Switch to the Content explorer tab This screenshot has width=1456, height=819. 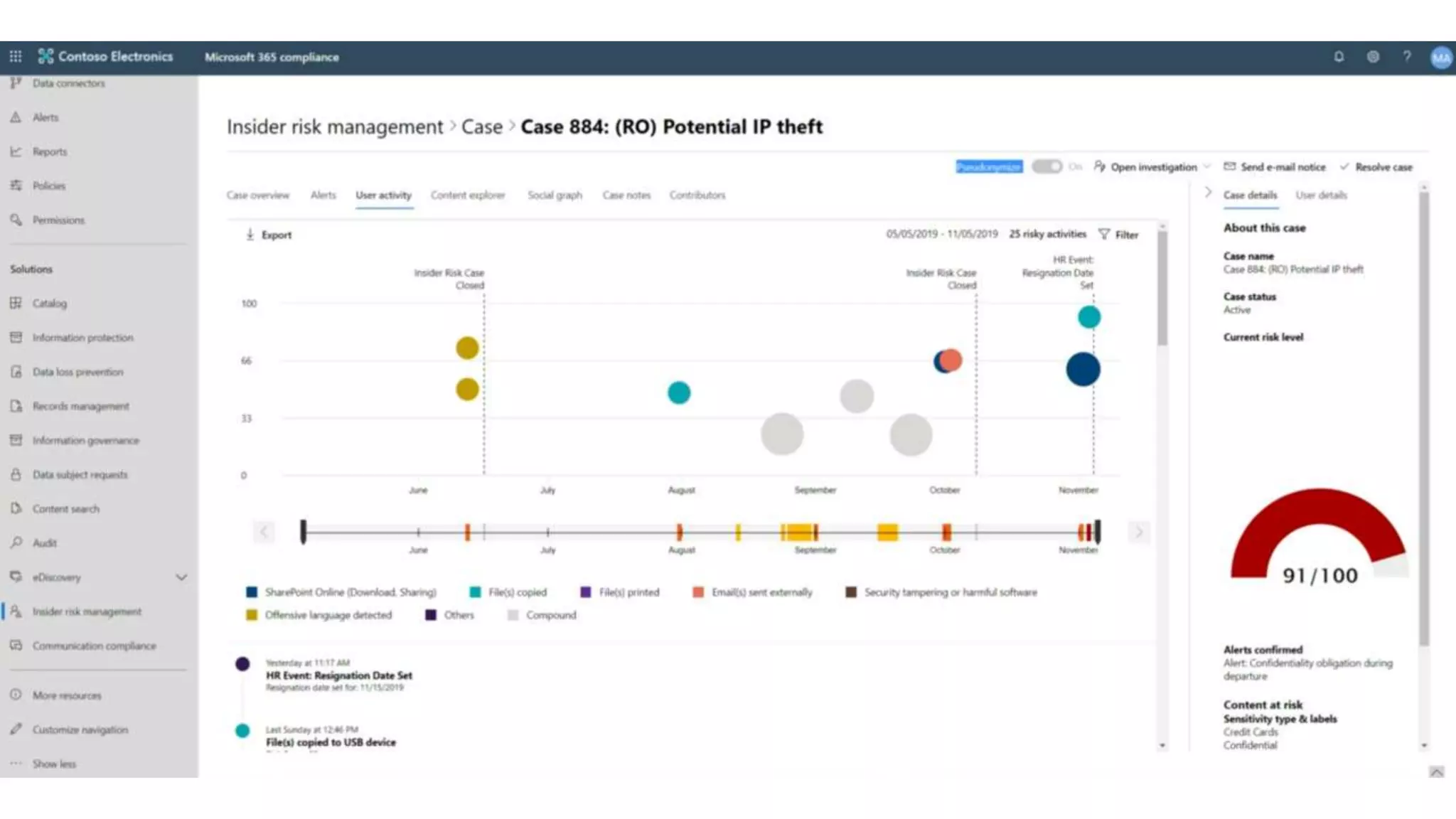tap(467, 195)
